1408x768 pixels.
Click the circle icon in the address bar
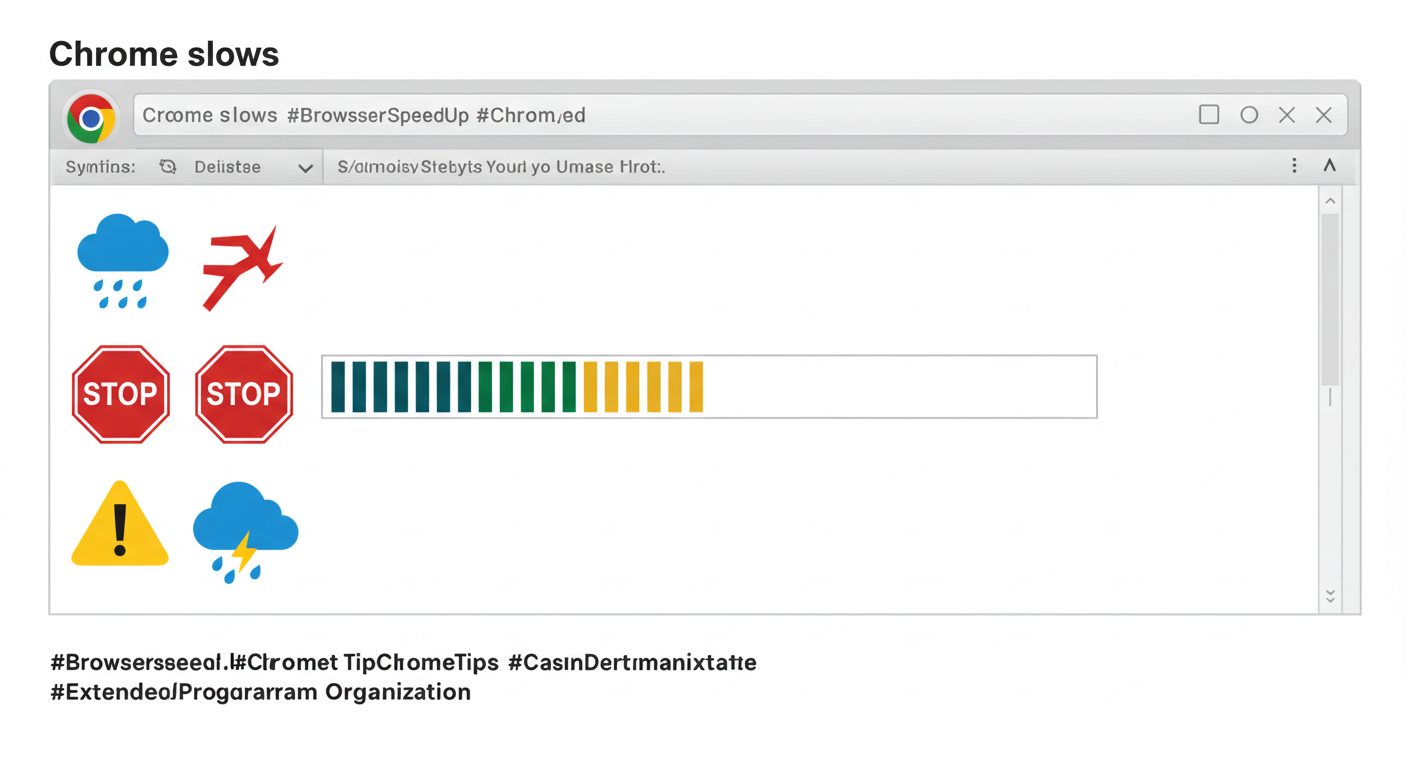(1249, 115)
